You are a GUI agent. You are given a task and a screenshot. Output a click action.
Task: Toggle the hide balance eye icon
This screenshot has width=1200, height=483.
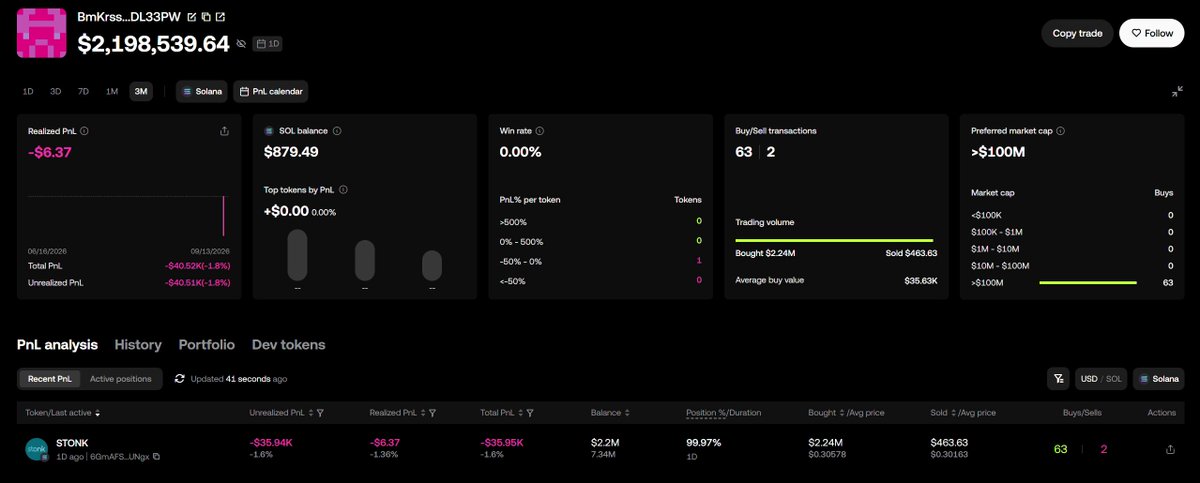[x=240, y=44]
